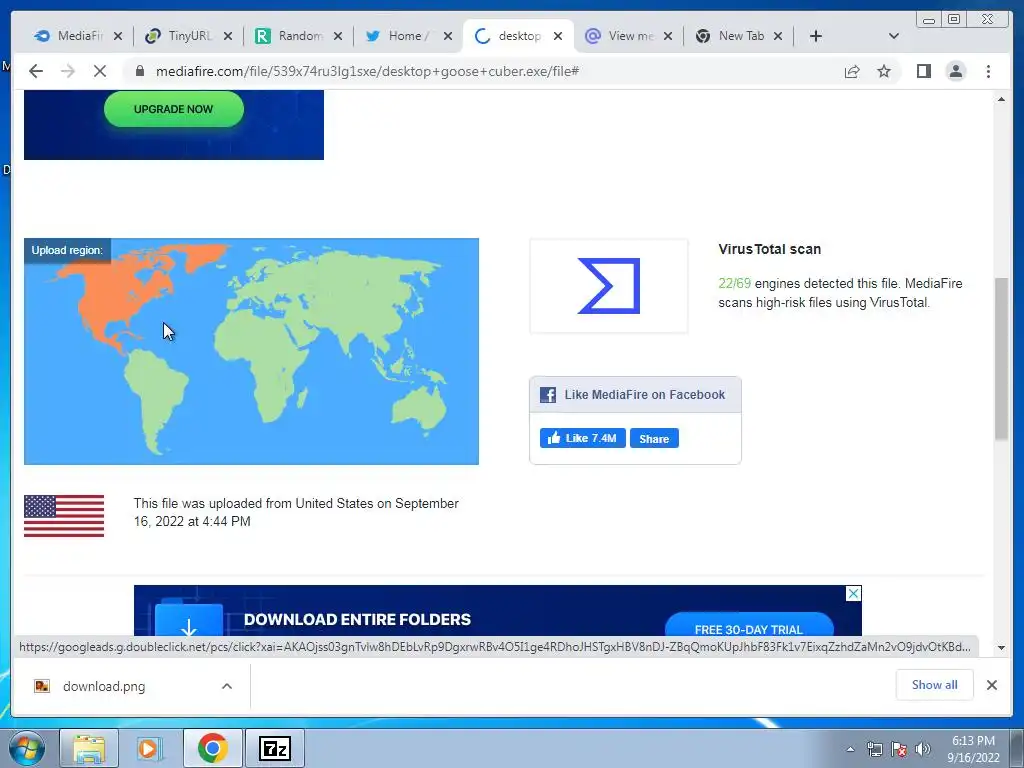Click the forward navigation arrow
The image size is (1024, 768).
[x=68, y=71]
